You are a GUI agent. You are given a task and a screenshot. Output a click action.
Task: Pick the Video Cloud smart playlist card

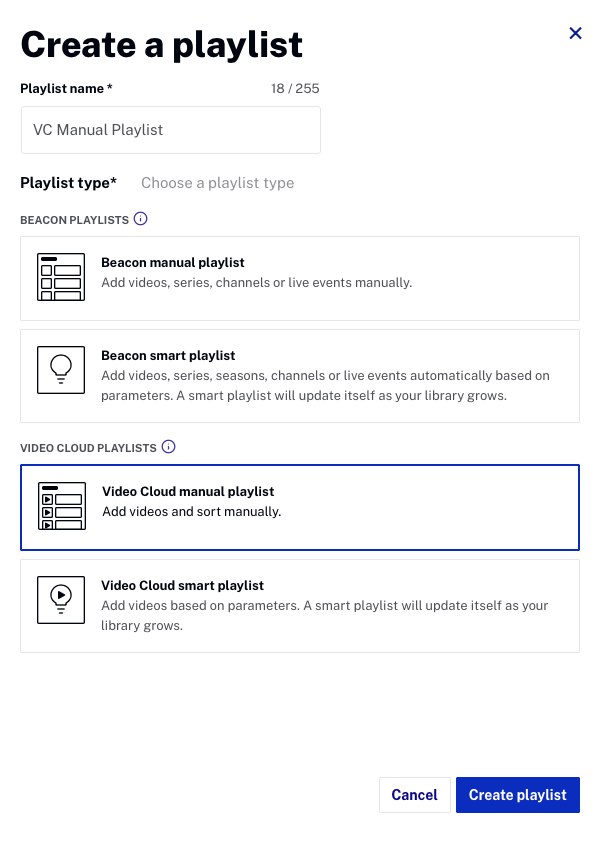(x=300, y=606)
